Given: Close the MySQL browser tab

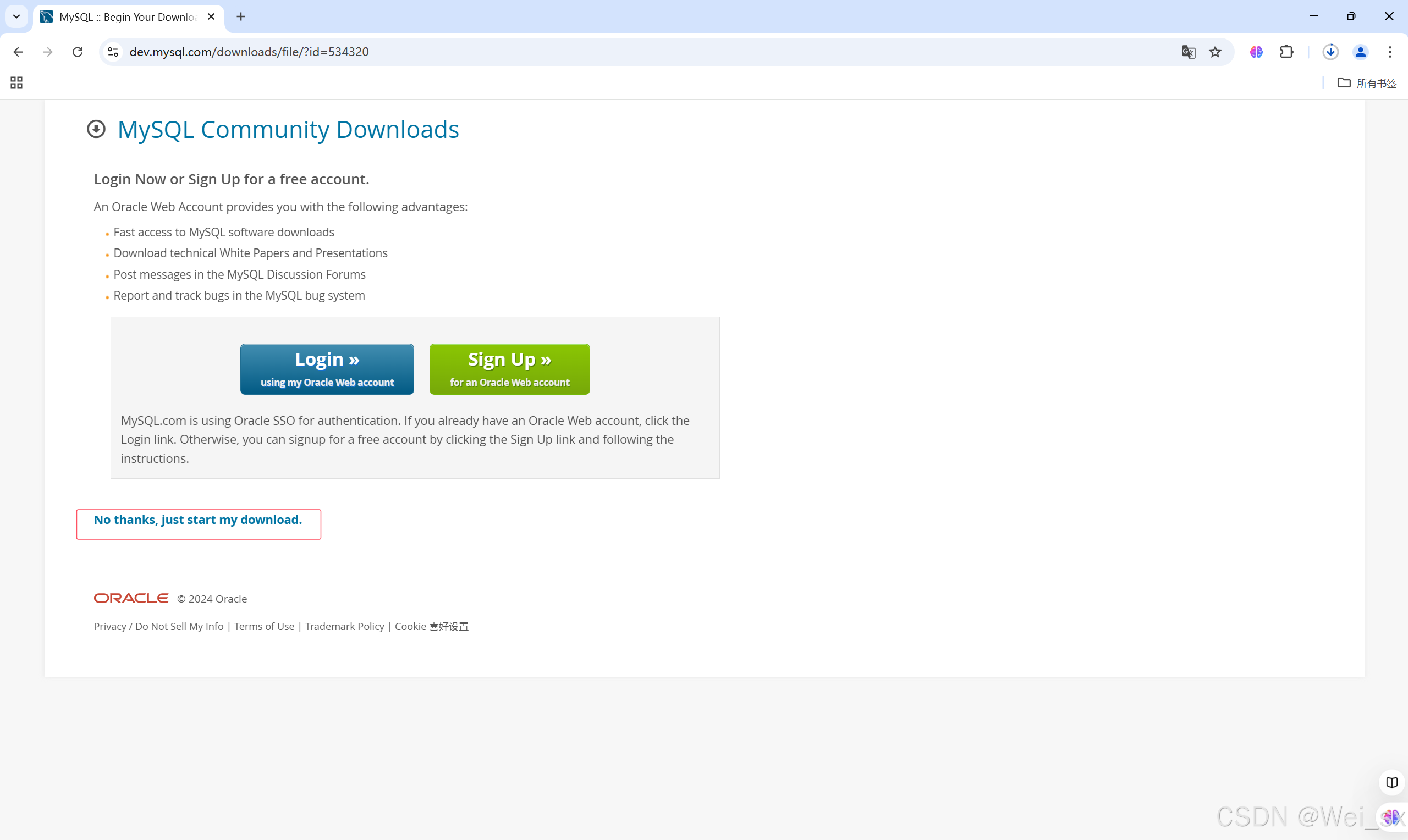Looking at the screenshot, I should click(x=211, y=17).
